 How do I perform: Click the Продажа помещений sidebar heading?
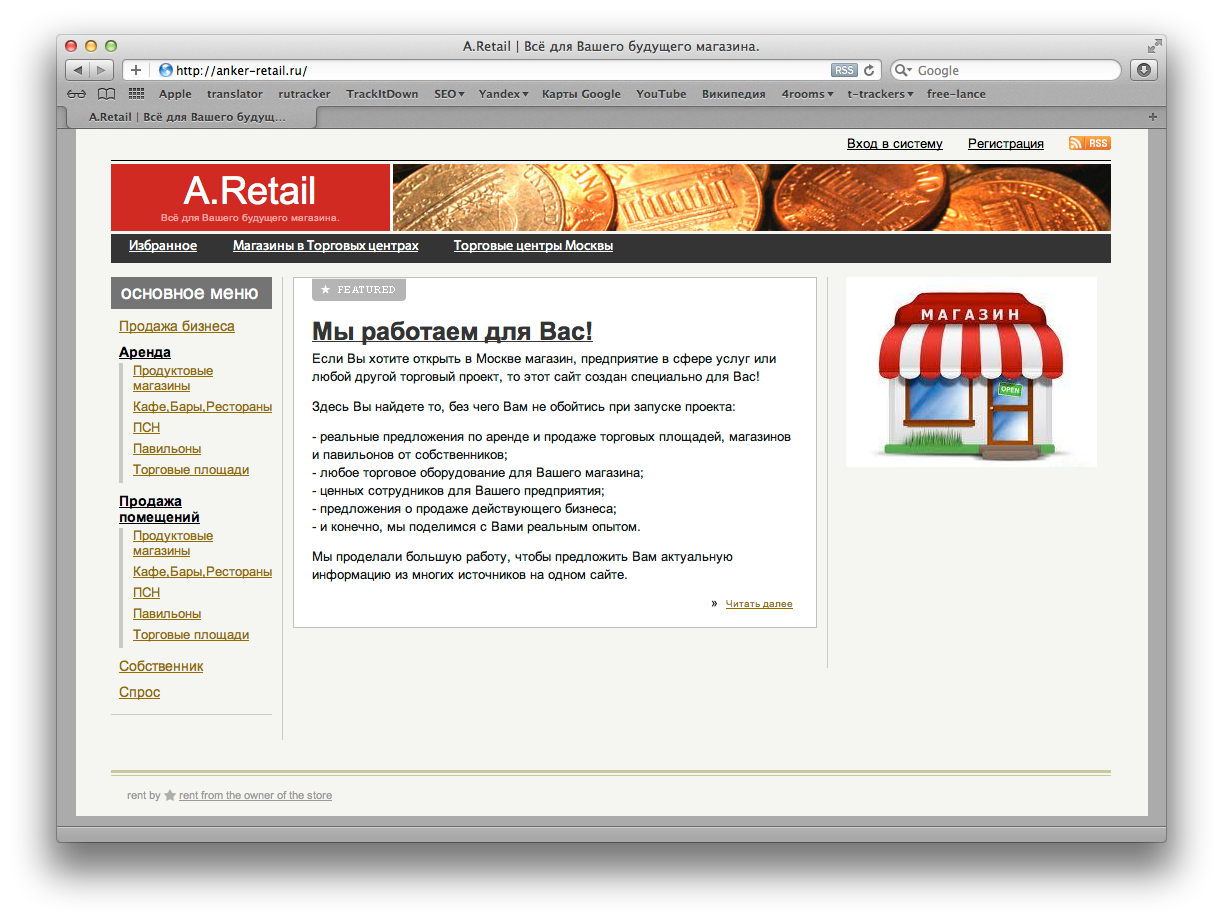pos(159,509)
